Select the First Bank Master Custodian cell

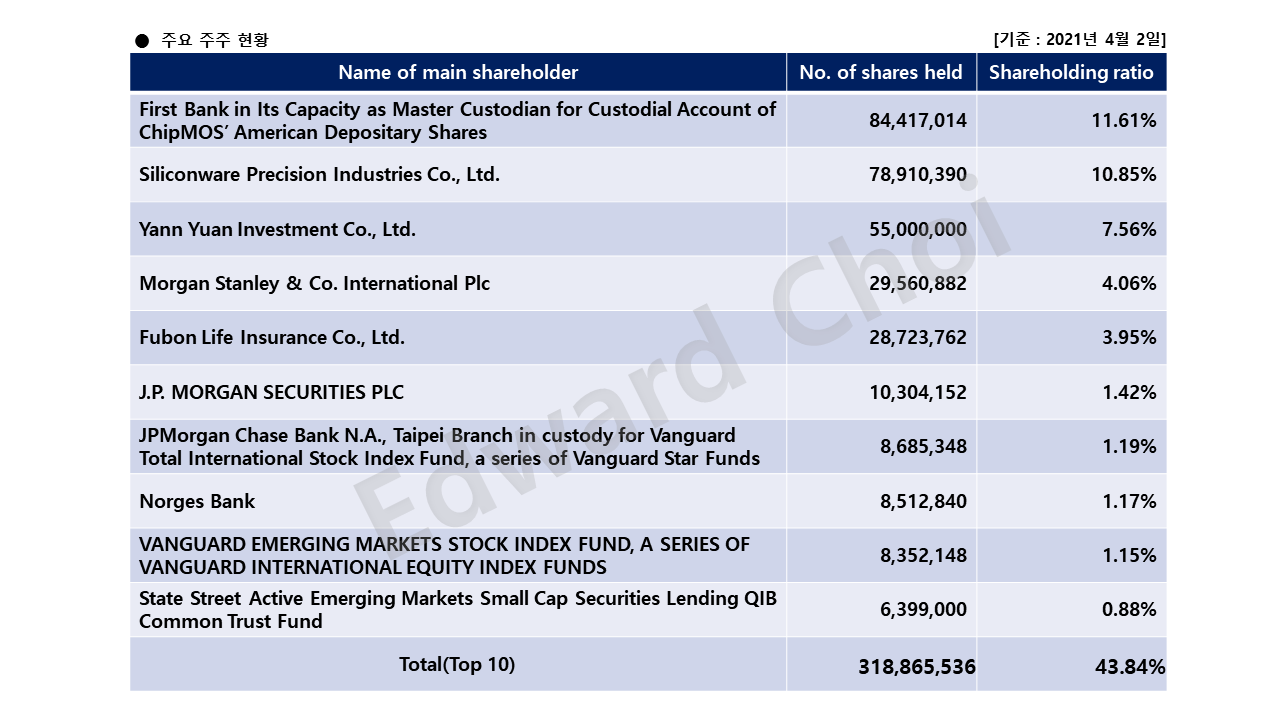coord(458,121)
